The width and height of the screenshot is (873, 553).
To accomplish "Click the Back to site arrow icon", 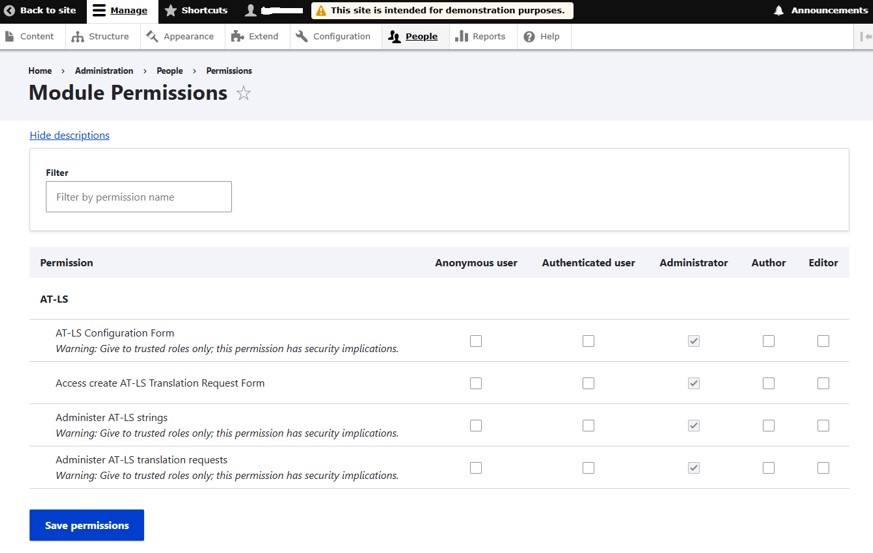I will tap(10, 11).
